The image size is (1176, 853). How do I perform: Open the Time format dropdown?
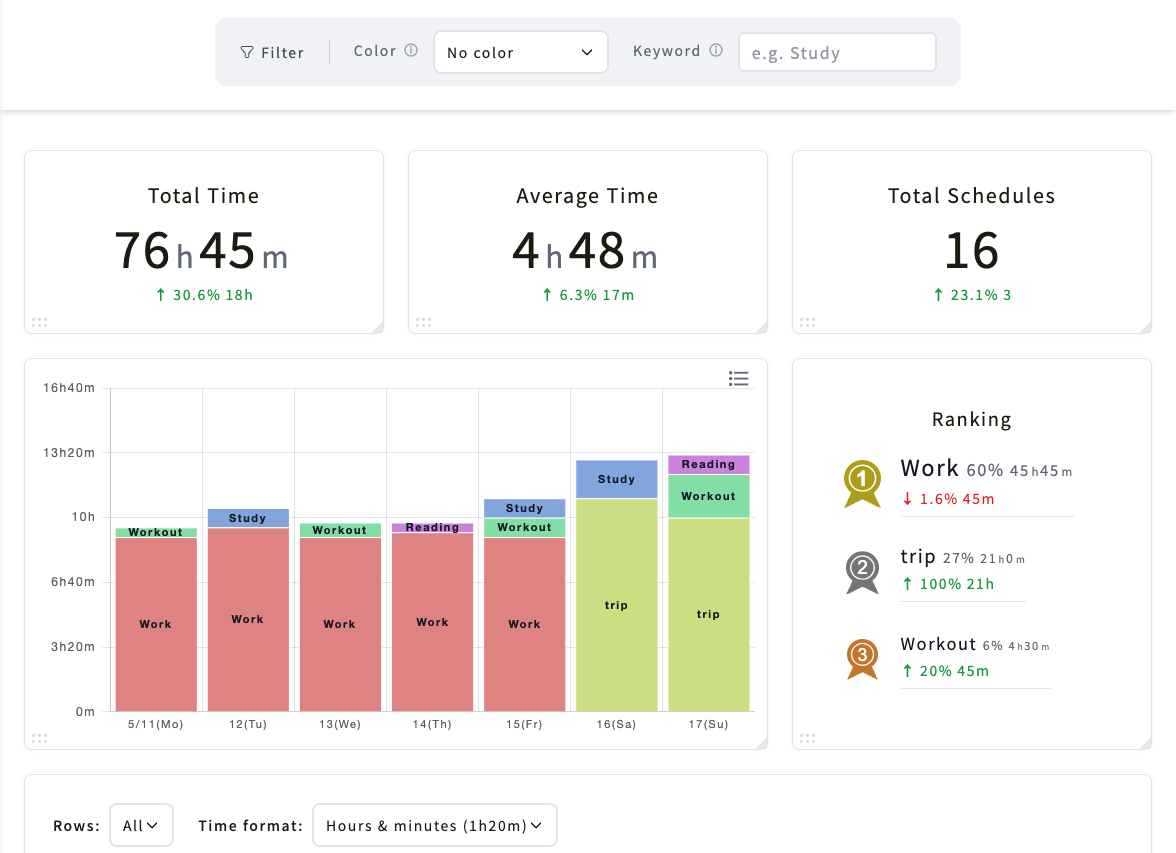point(435,825)
